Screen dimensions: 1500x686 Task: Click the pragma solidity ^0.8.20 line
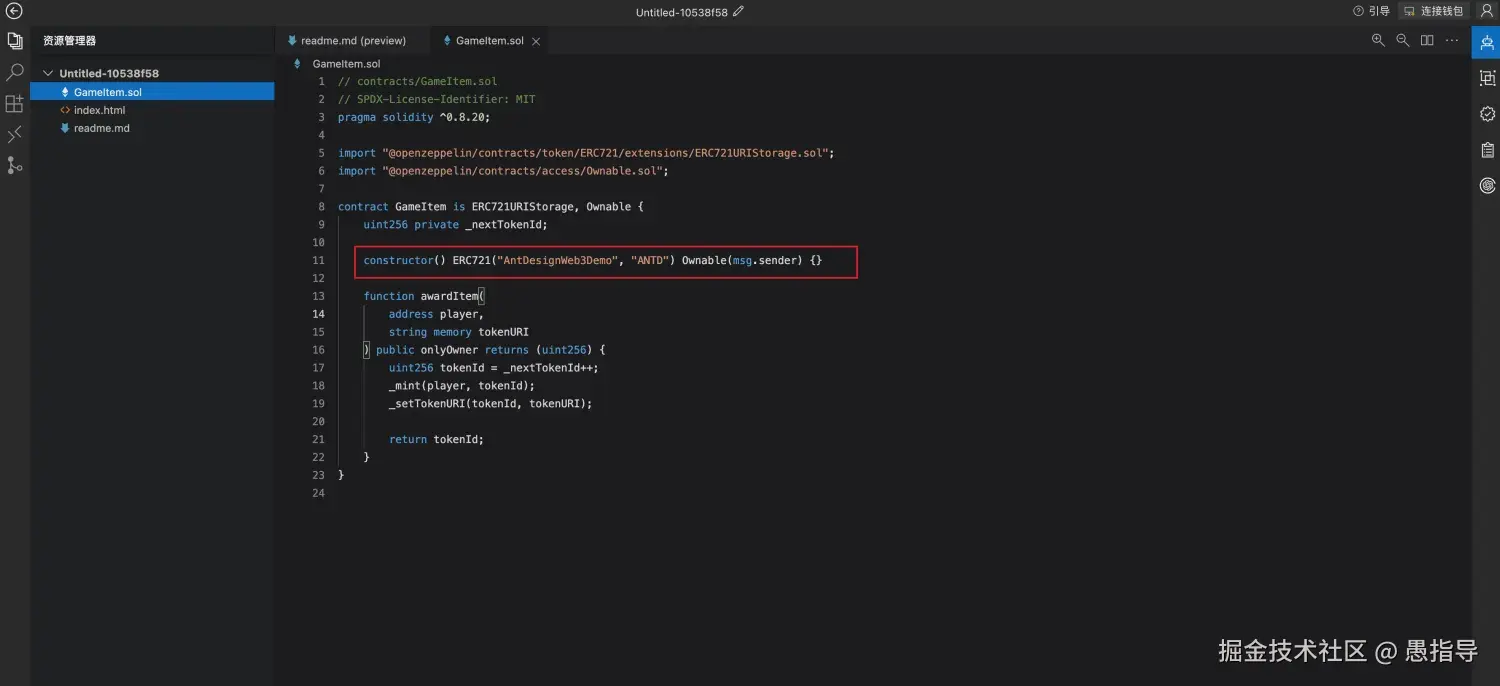click(414, 117)
